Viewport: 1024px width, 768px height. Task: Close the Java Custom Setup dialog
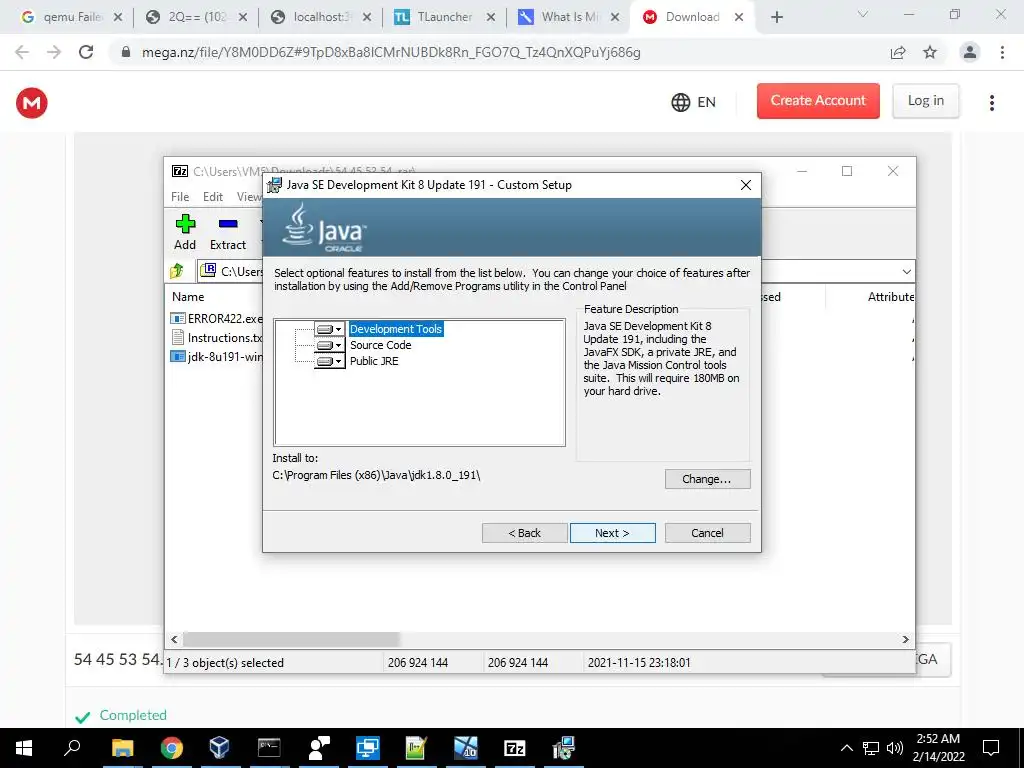746,185
